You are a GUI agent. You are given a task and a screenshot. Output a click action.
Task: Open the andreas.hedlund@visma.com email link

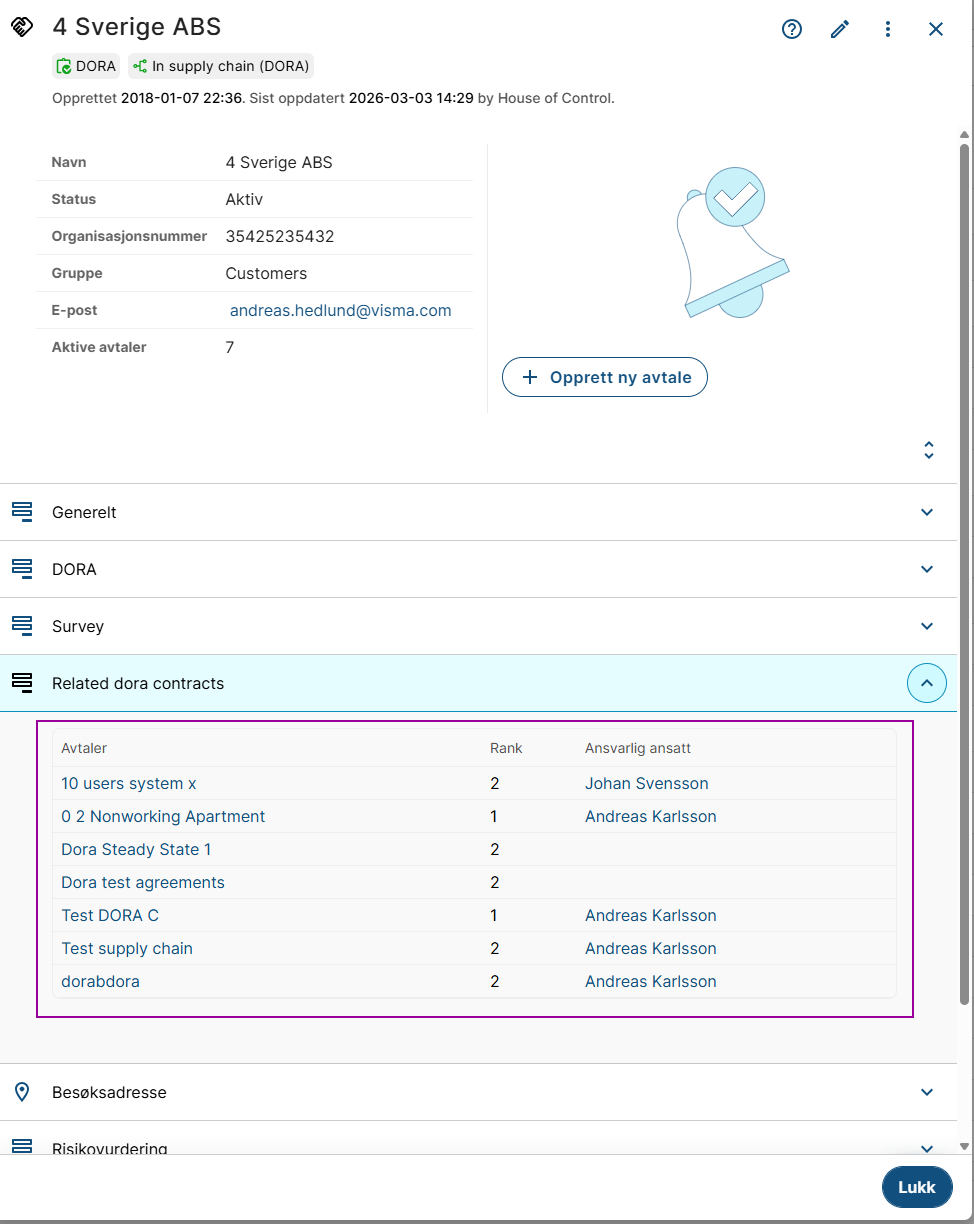[x=340, y=311]
